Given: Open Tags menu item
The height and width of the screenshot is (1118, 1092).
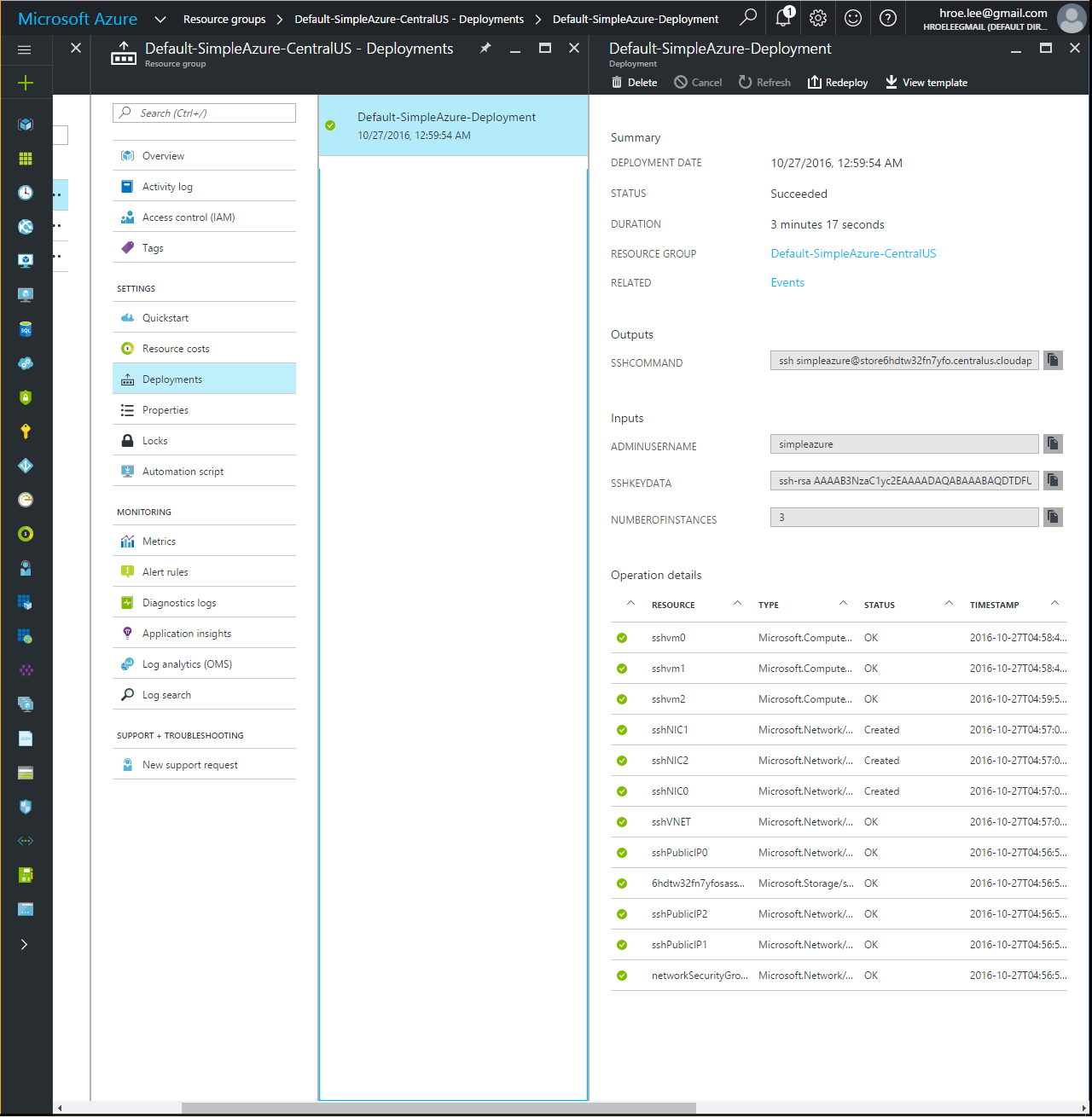Looking at the screenshot, I should pos(204,248).
